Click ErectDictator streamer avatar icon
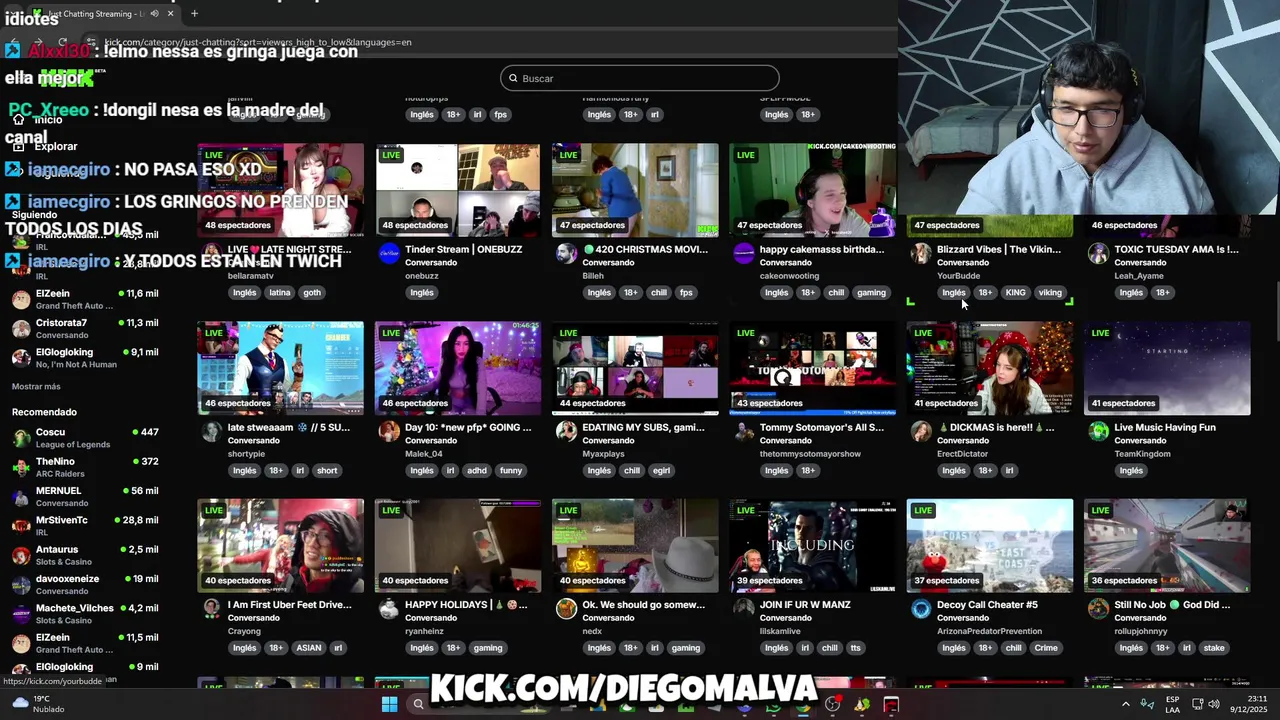This screenshot has height=720, width=1280. [920, 431]
